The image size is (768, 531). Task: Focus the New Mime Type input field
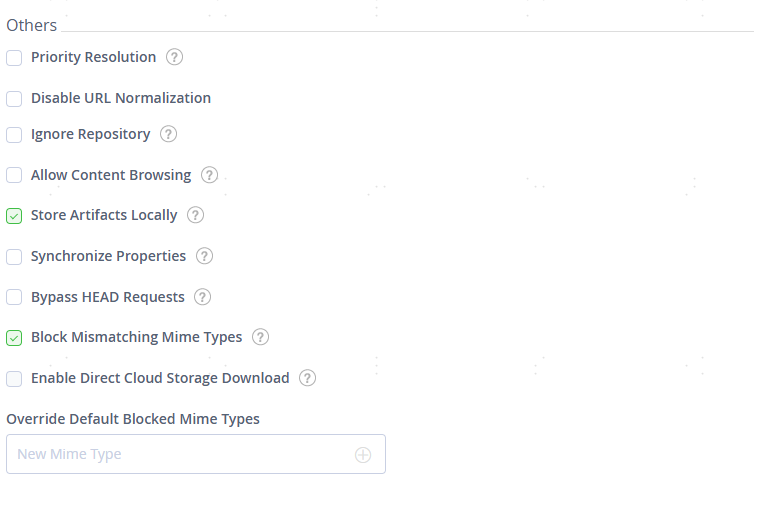180,454
